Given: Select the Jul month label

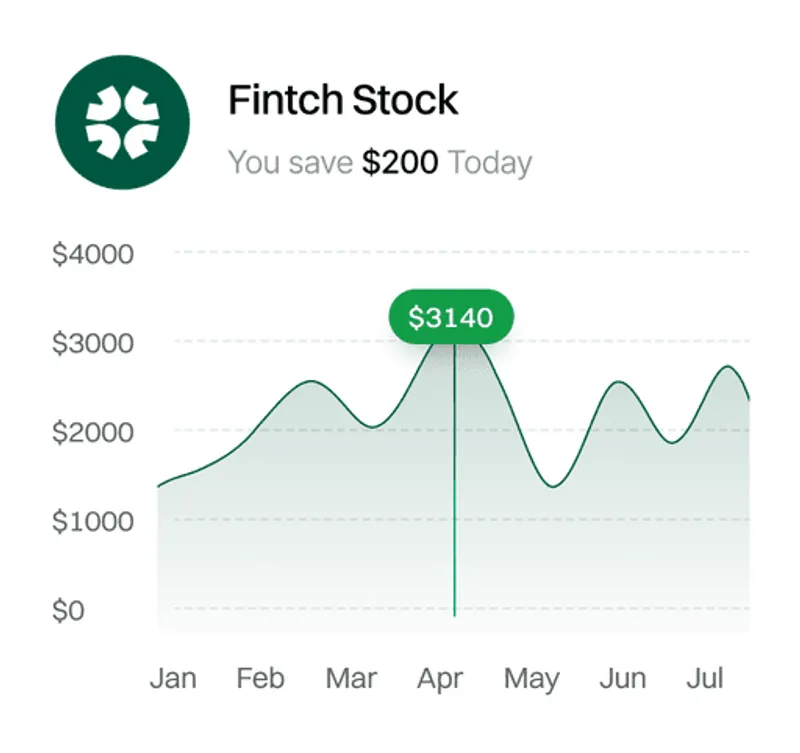Looking at the screenshot, I should point(705,679).
